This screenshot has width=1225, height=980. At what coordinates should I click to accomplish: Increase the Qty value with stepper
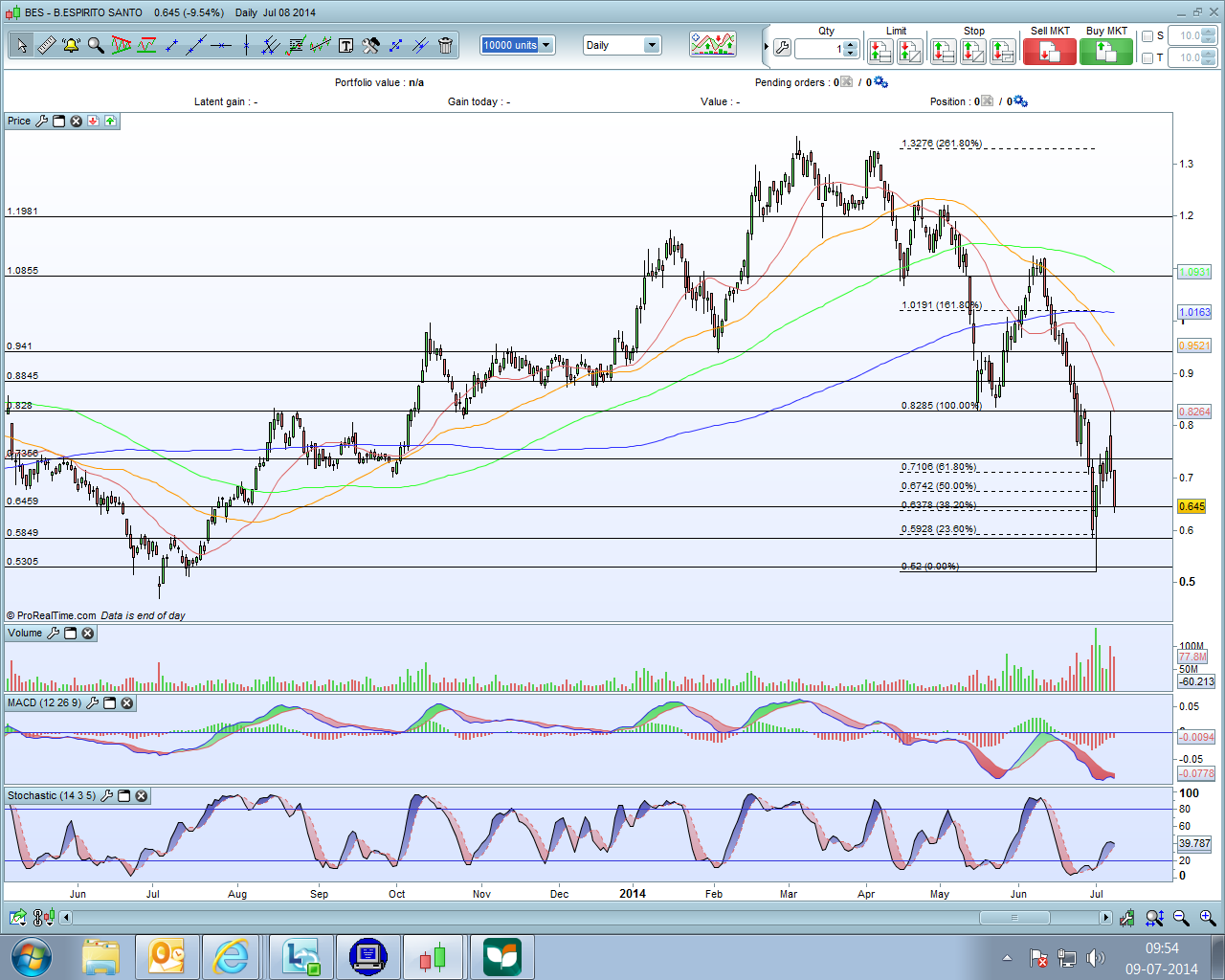click(851, 44)
